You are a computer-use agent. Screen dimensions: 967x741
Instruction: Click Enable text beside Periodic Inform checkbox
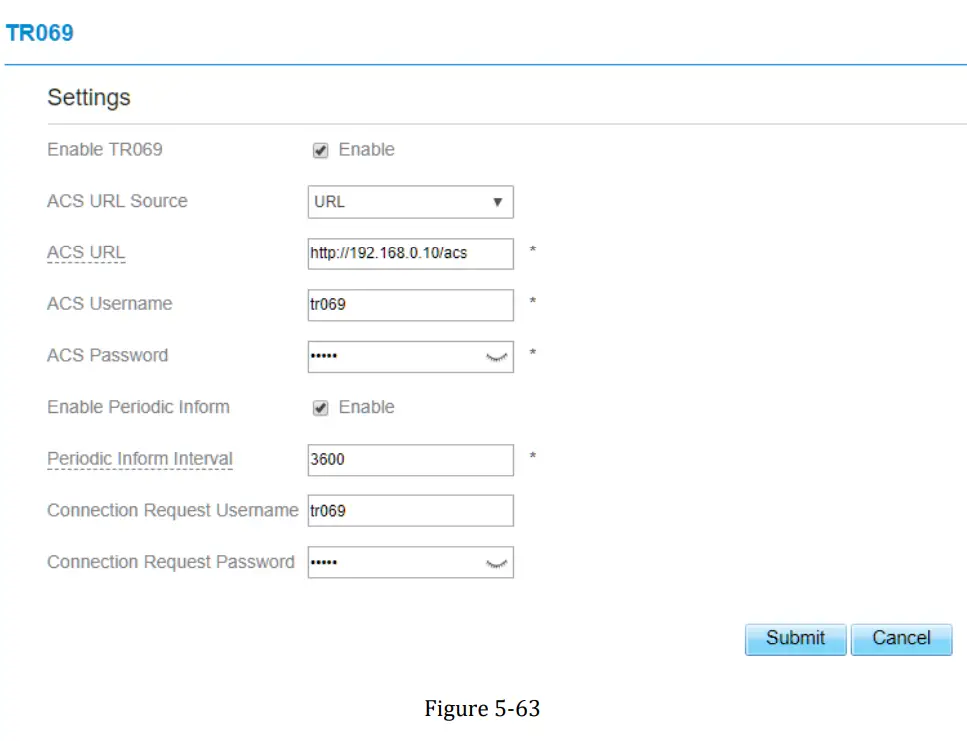(367, 407)
